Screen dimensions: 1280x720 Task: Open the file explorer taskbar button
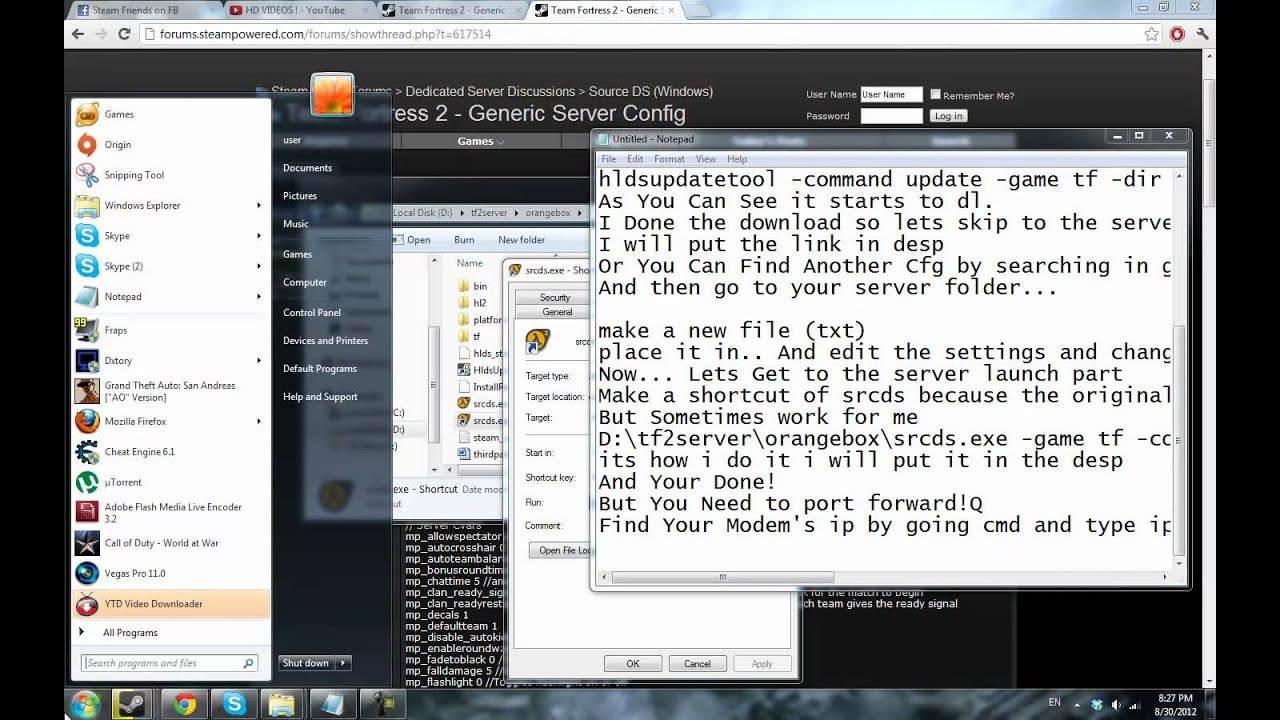click(x=280, y=704)
